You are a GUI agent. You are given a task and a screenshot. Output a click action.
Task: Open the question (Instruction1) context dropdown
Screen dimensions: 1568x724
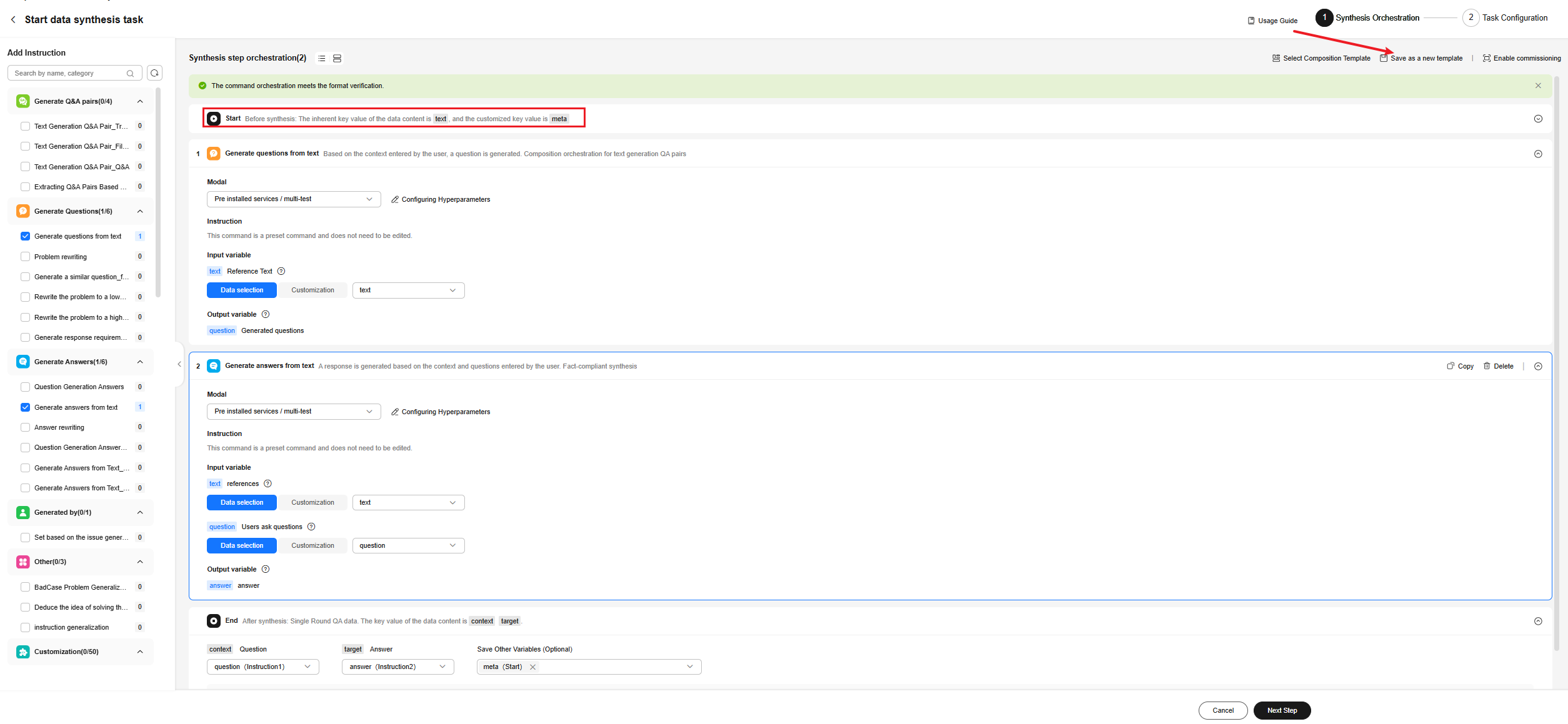(x=262, y=667)
